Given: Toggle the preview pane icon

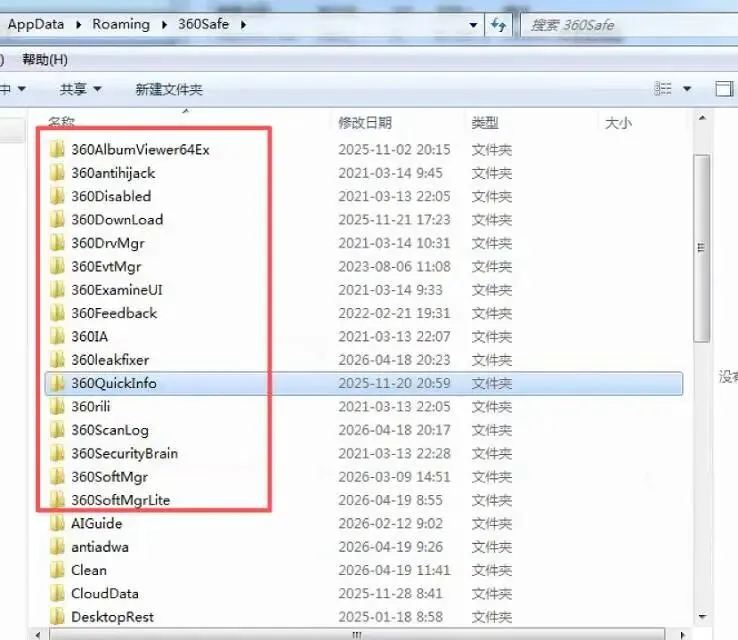Looking at the screenshot, I should [x=724, y=88].
